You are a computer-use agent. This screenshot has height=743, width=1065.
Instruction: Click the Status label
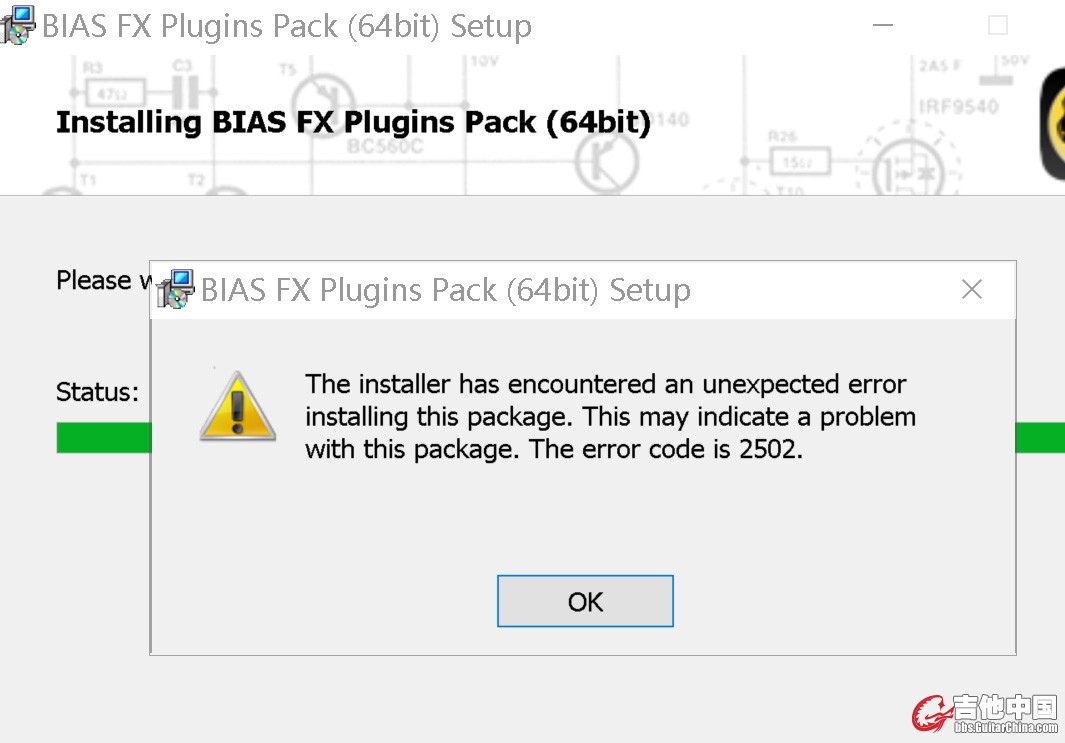pyautogui.click(x=97, y=392)
